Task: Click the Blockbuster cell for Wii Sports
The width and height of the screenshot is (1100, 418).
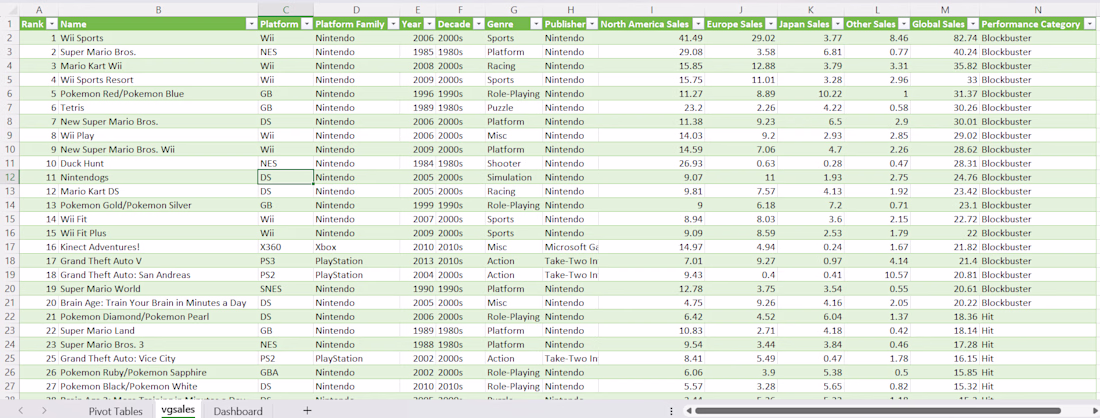Action: (x=1038, y=38)
